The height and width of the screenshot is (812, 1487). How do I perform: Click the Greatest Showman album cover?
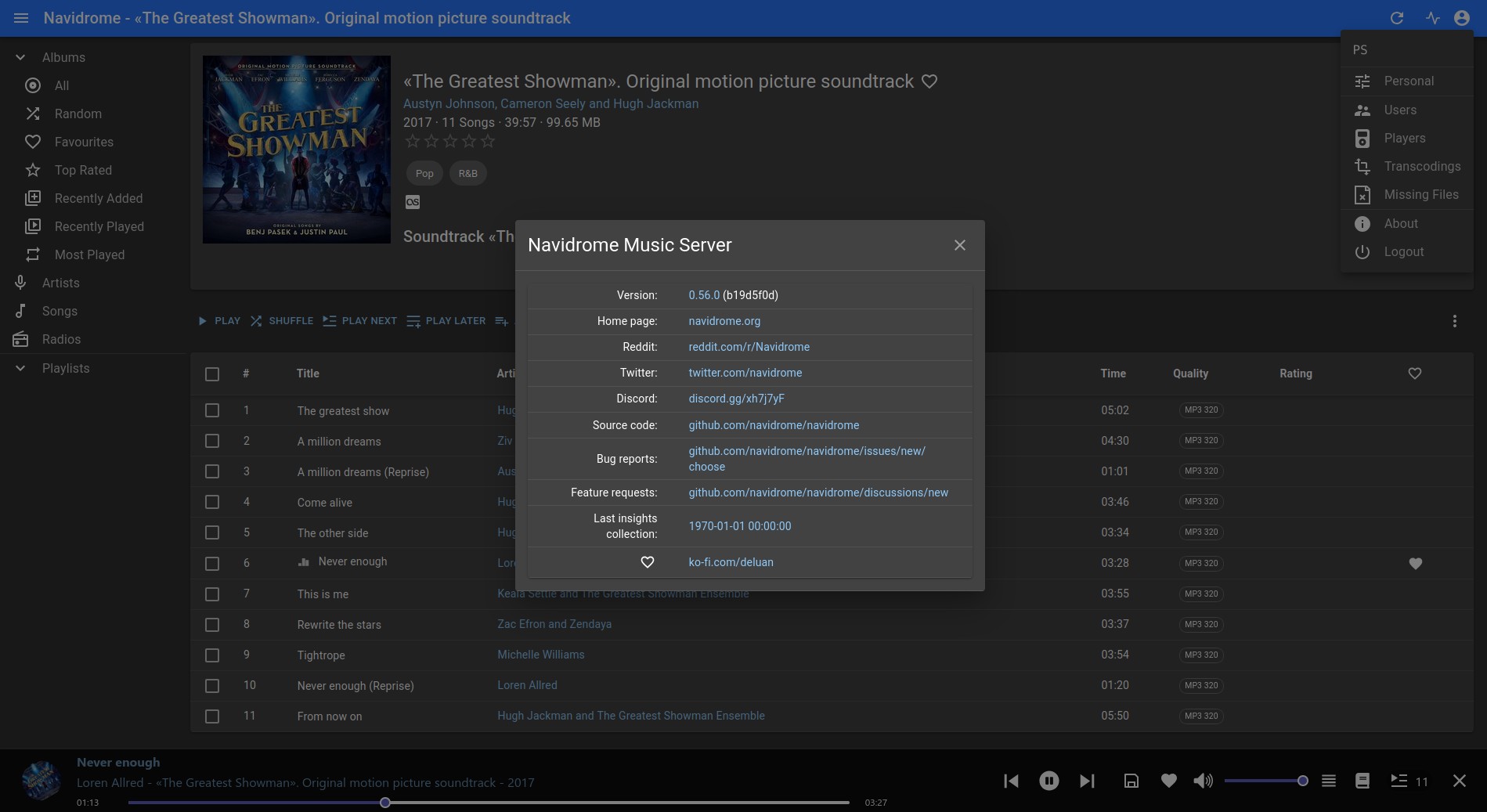pyautogui.click(x=297, y=150)
